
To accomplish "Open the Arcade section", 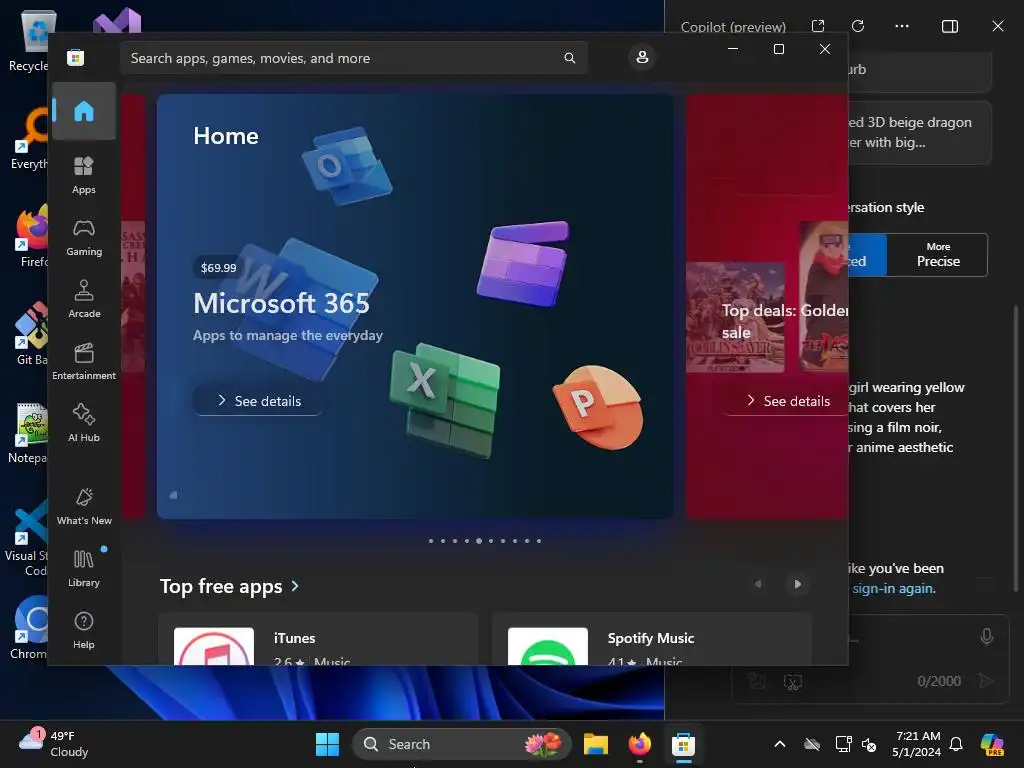I will pos(84,299).
